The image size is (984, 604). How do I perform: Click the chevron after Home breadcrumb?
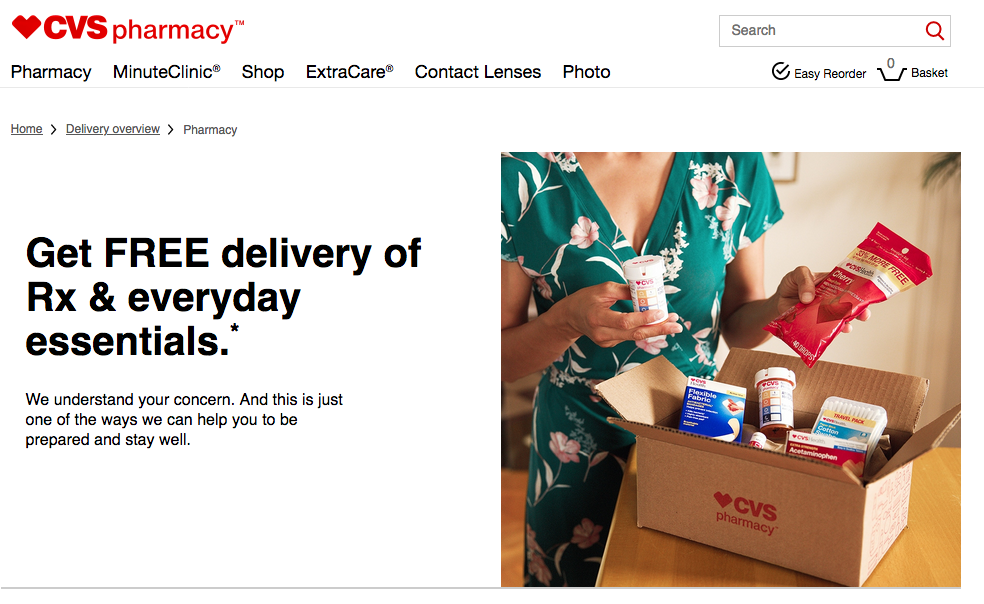pos(53,129)
